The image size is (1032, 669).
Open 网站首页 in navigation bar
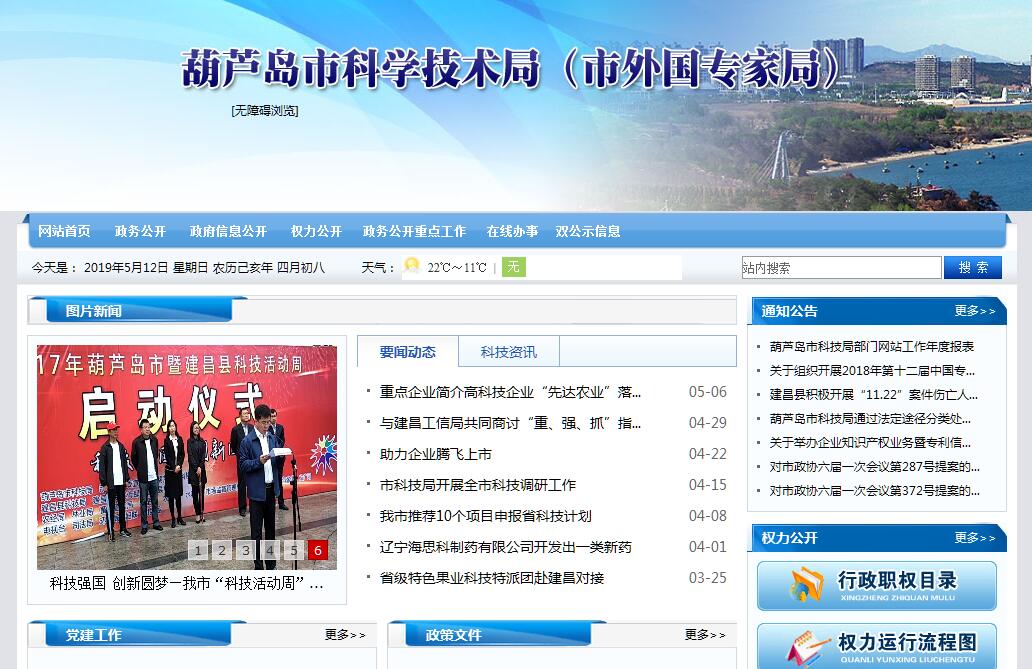pos(64,231)
